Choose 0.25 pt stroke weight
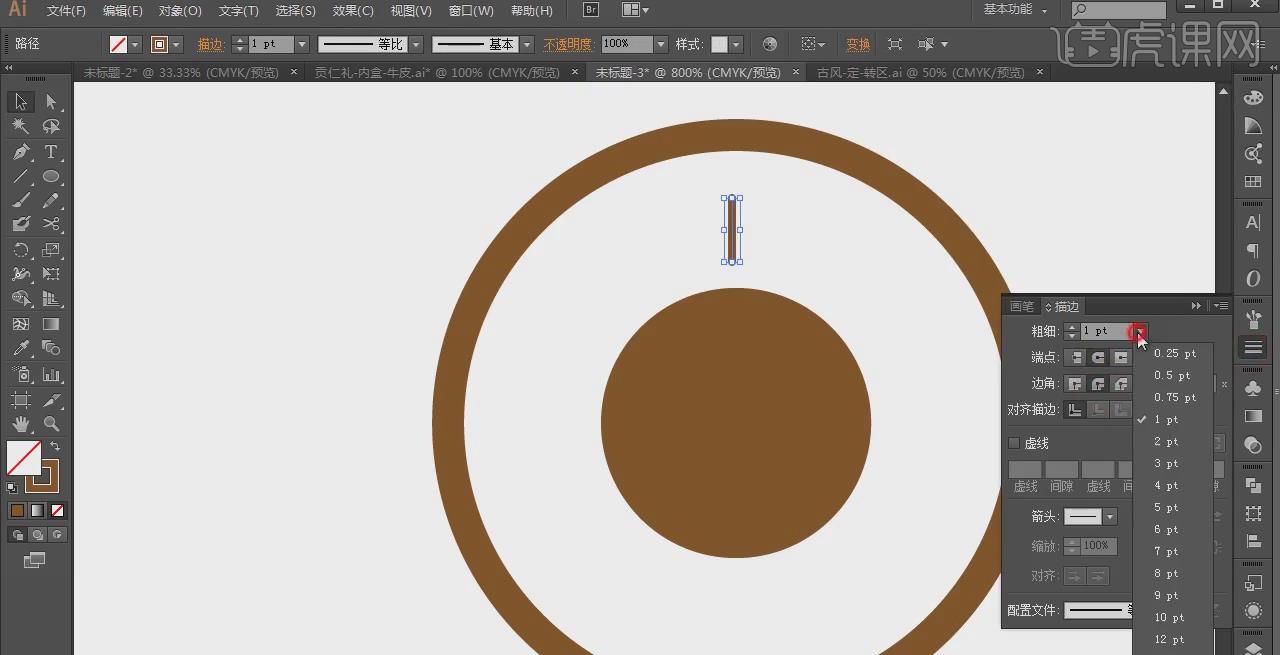This screenshot has height=655, width=1280. pos(1174,353)
